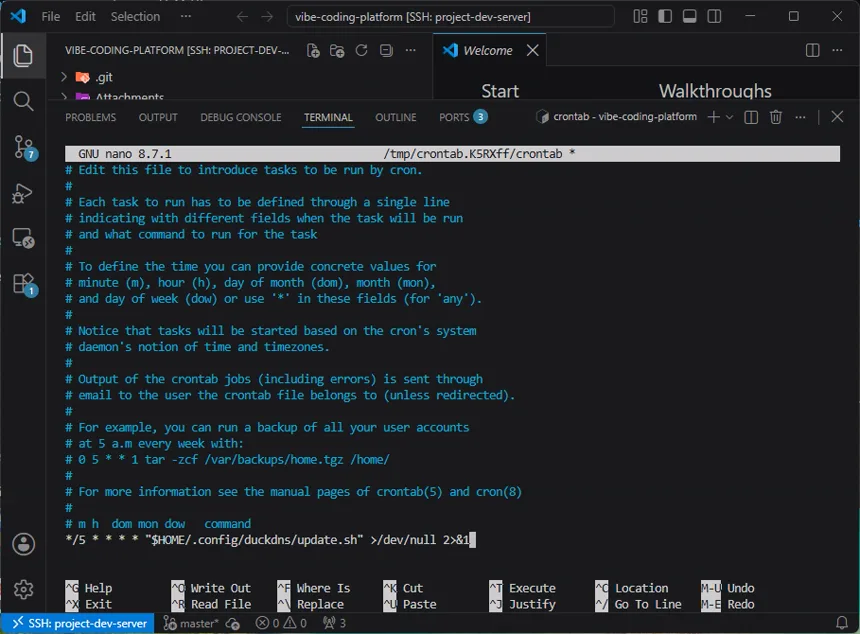Open the launch profile dropdown next to plus
The image size is (860, 634).
click(729, 117)
